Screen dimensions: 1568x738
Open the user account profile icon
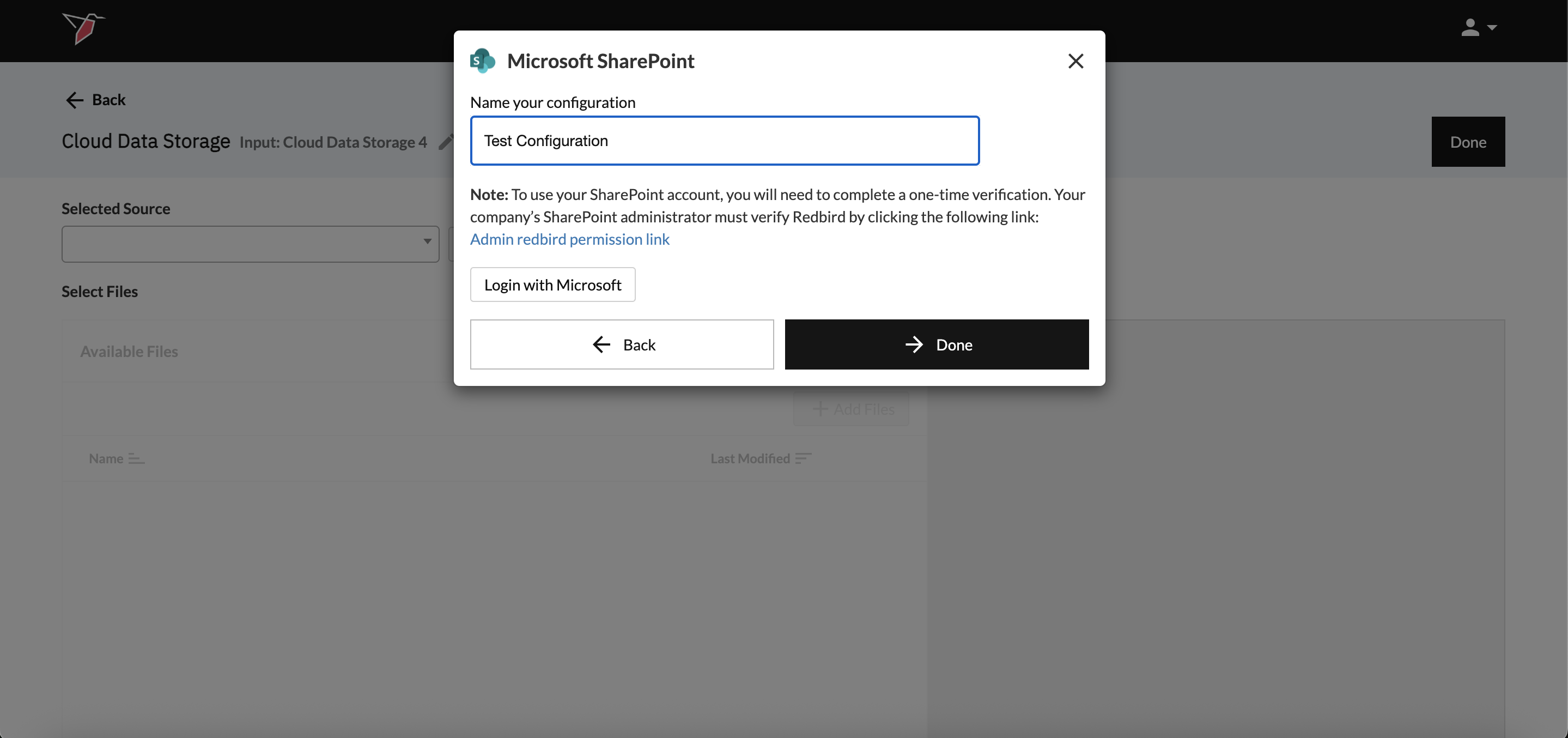pyautogui.click(x=1469, y=28)
